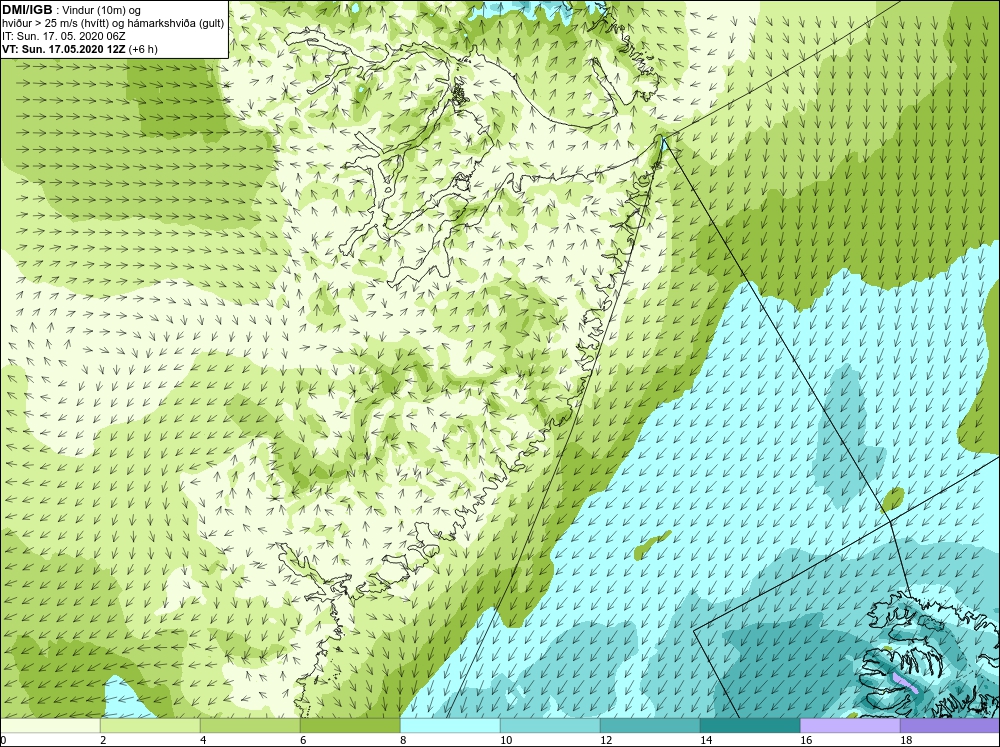Click the legend label '10'
1000x747 pixels.
click(506, 740)
